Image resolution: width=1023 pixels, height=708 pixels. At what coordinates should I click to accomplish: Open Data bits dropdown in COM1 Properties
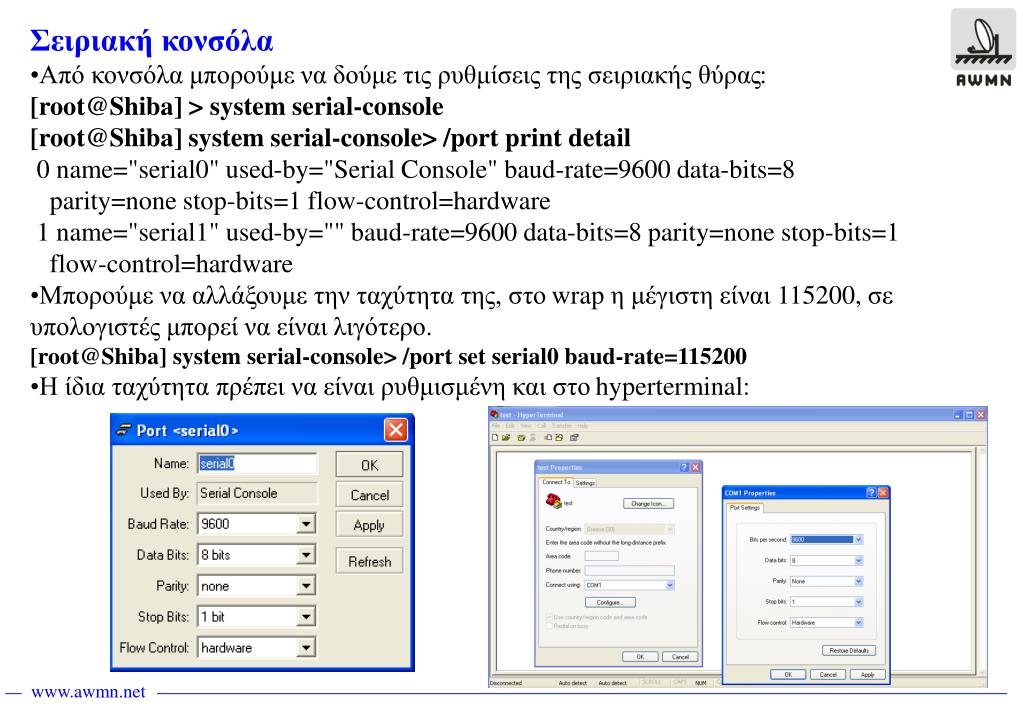tap(859, 561)
